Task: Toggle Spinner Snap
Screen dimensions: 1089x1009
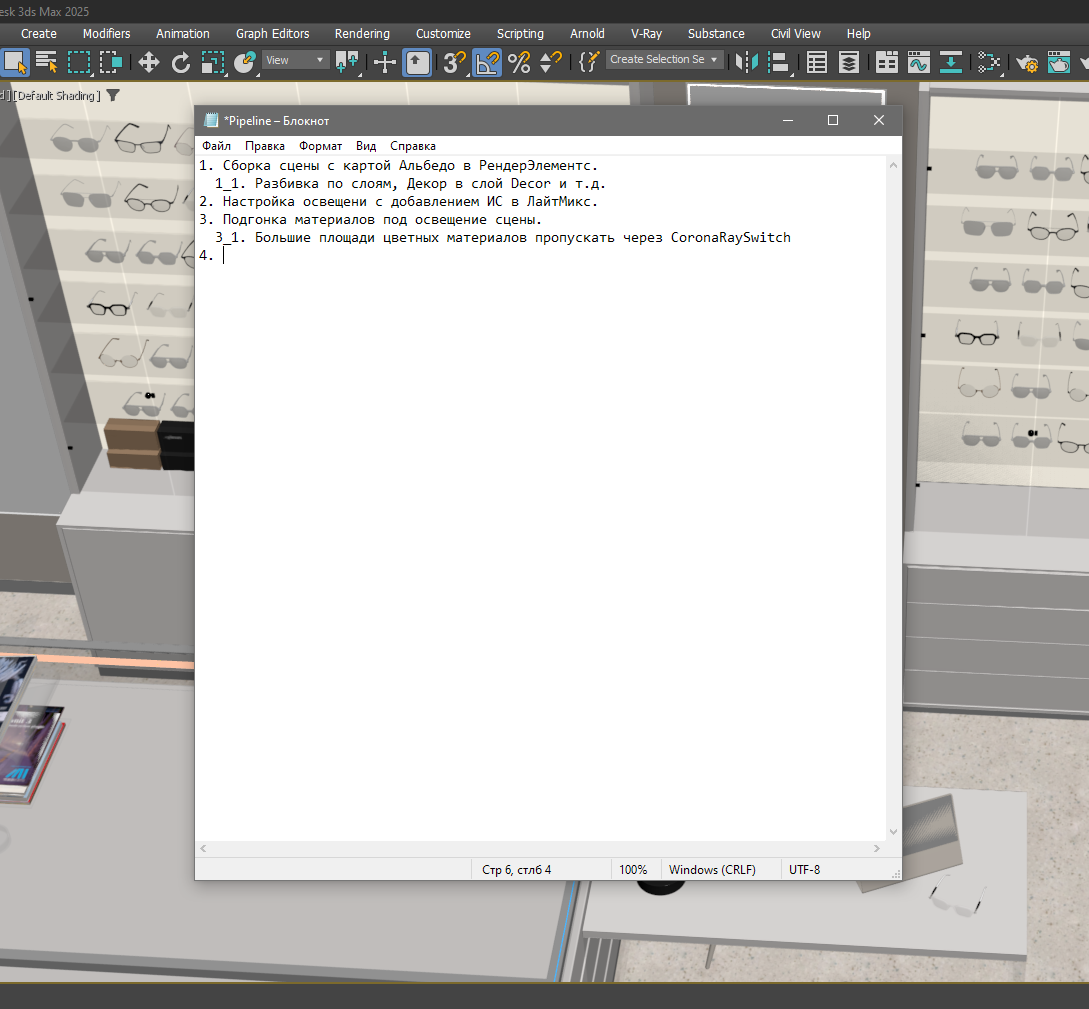Action: [x=551, y=62]
